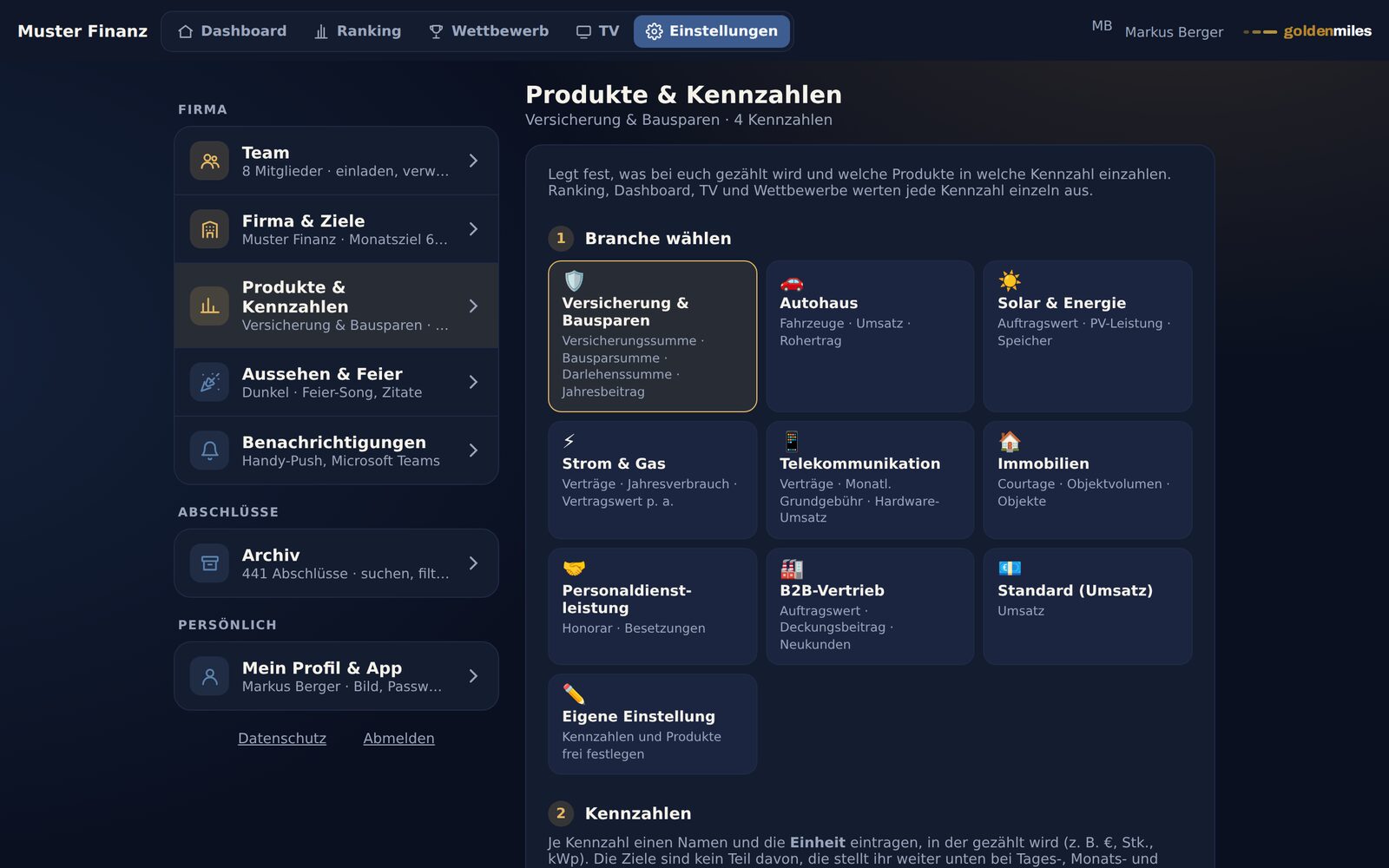Open Team via its chevron
Screen dimensions: 1389x868
pos(473,161)
